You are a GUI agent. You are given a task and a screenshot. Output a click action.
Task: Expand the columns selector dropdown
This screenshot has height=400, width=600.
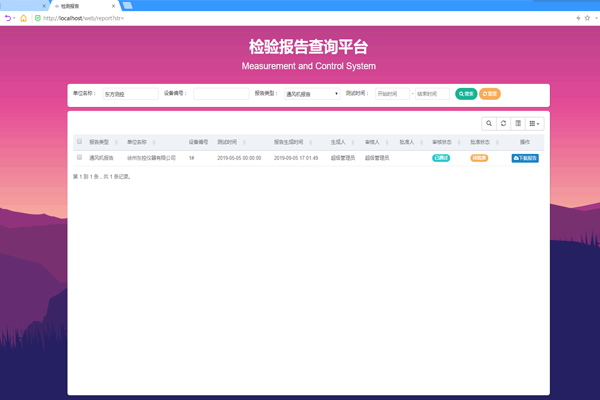click(535, 124)
